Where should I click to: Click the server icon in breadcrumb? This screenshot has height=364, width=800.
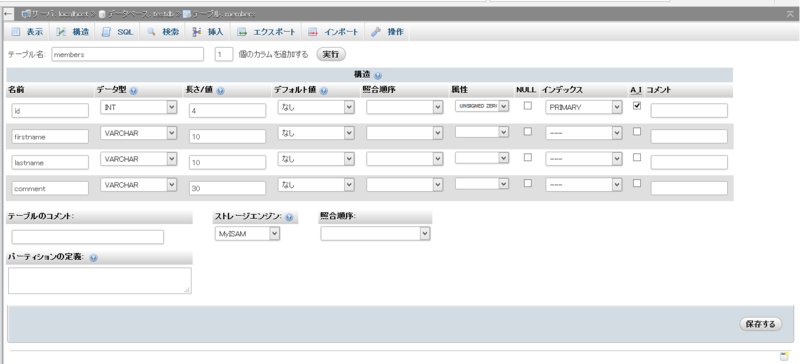point(26,14)
